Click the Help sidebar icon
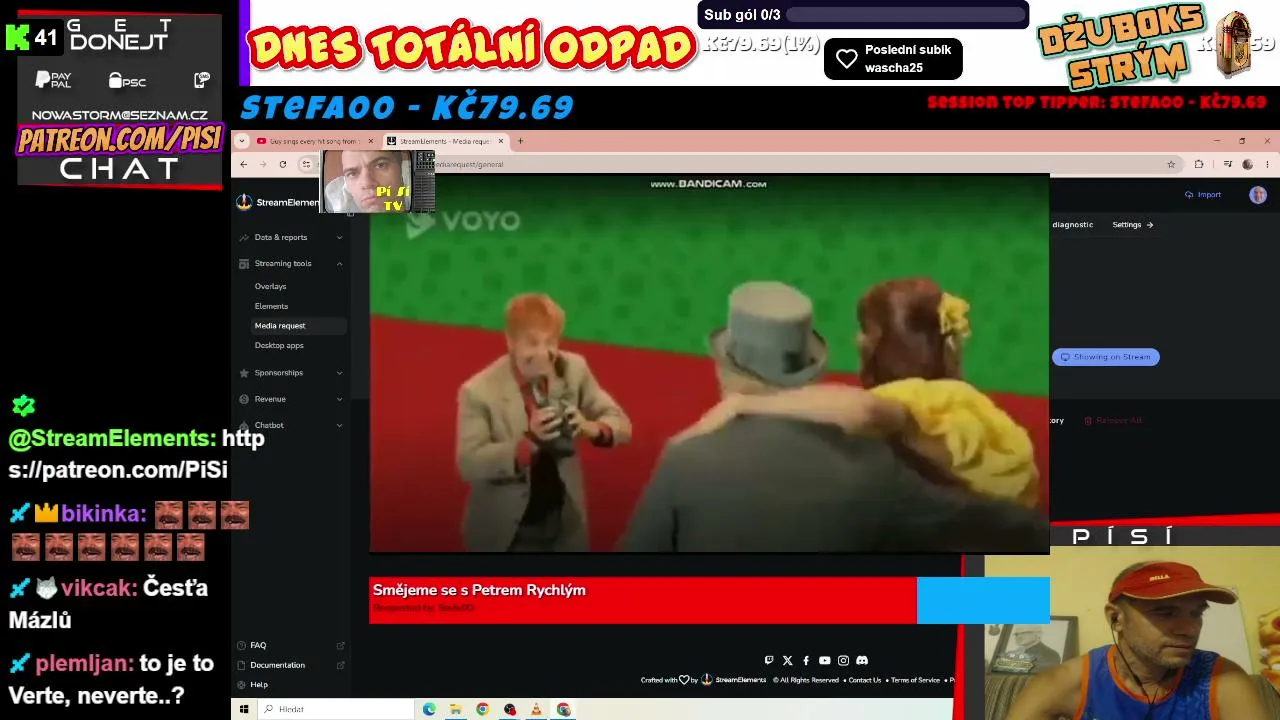Image resolution: width=1280 pixels, height=720 pixels. pos(241,685)
